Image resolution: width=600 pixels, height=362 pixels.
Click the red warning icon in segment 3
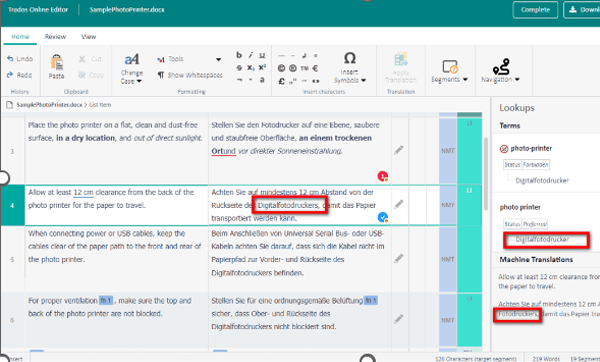click(x=383, y=176)
